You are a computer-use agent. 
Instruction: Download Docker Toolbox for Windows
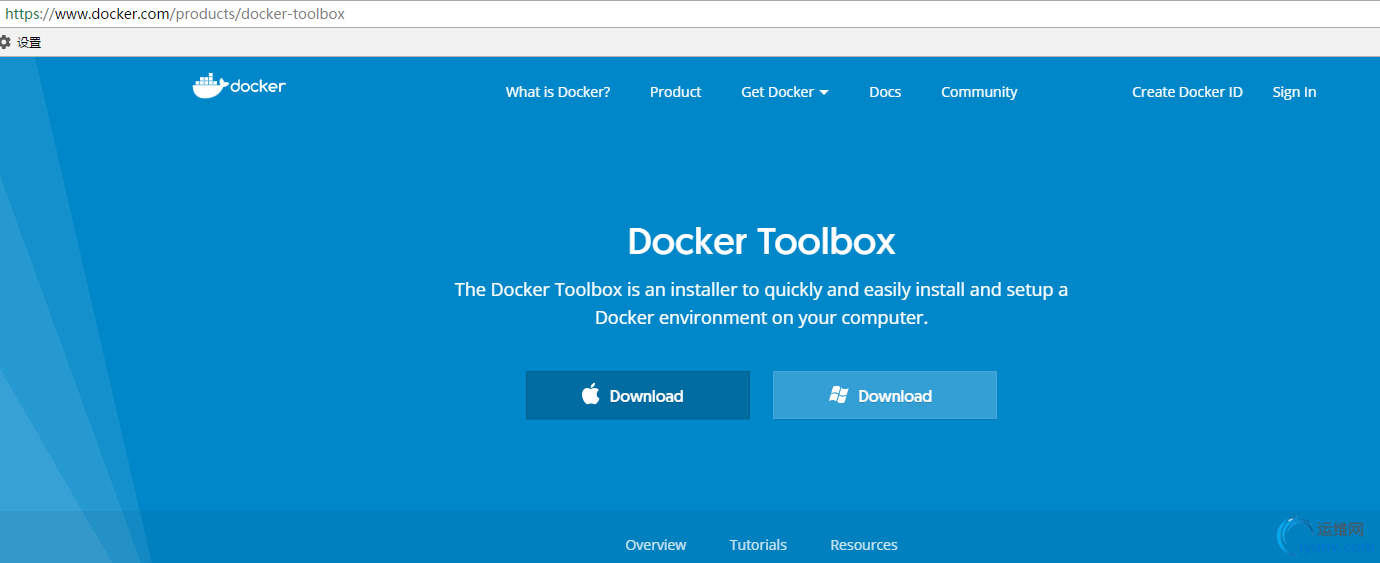pos(885,395)
